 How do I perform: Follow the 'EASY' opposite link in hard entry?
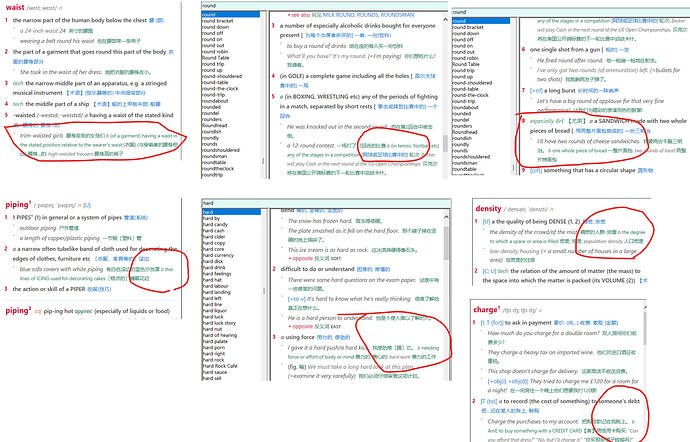click(x=336, y=327)
